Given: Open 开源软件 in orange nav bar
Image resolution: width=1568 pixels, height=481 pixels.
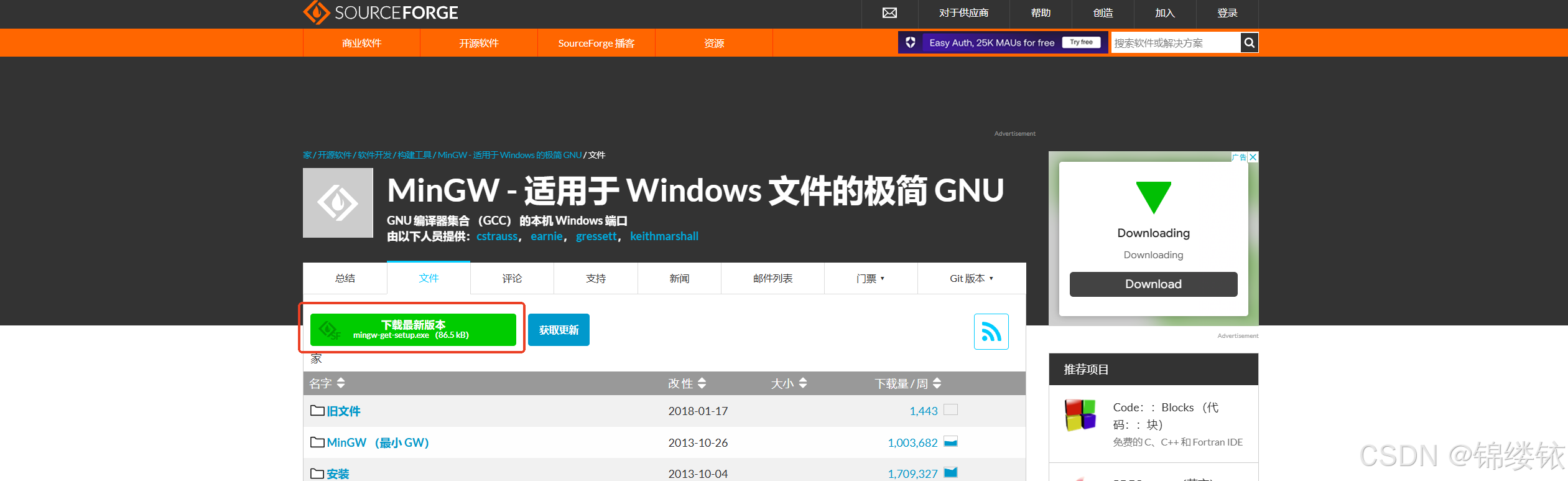Looking at the screenshot, I should tap(479, 43).
